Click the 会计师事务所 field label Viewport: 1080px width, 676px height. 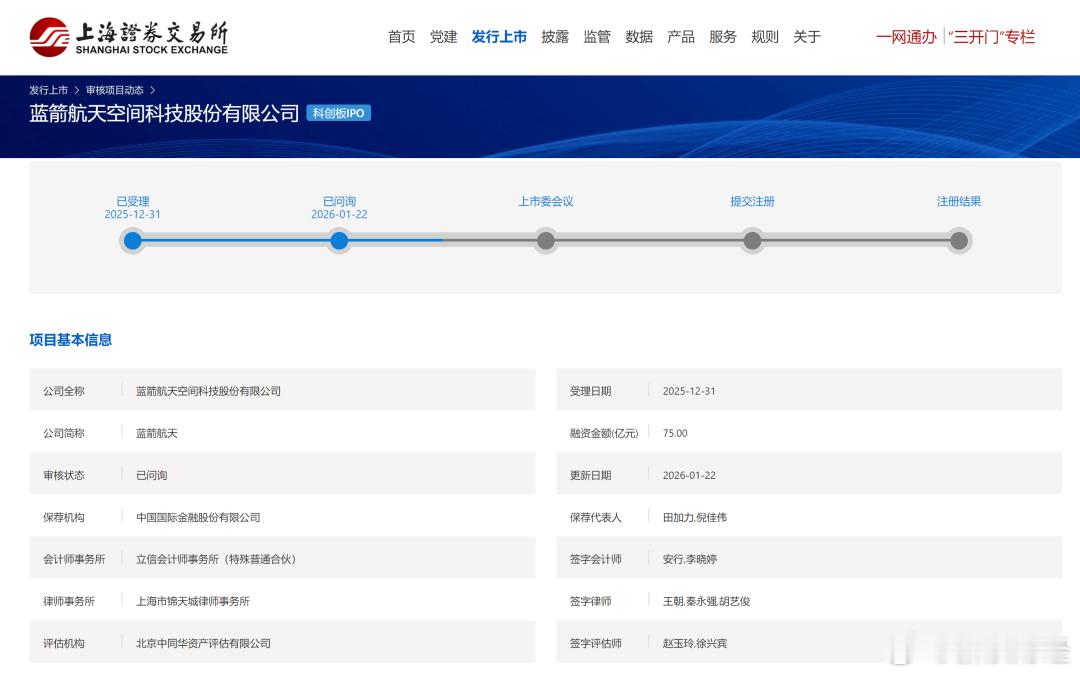pyautogui.click(x=74, y=559)
